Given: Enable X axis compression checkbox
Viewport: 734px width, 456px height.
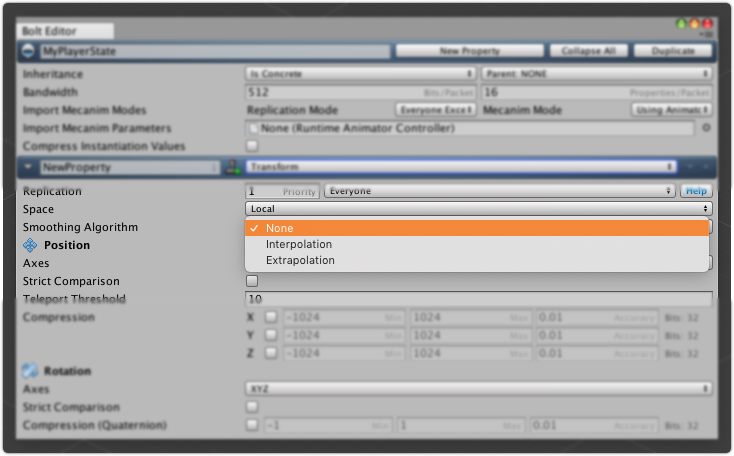Looking at the screenshot, I should pyautogui.click(x=271, y=317).
